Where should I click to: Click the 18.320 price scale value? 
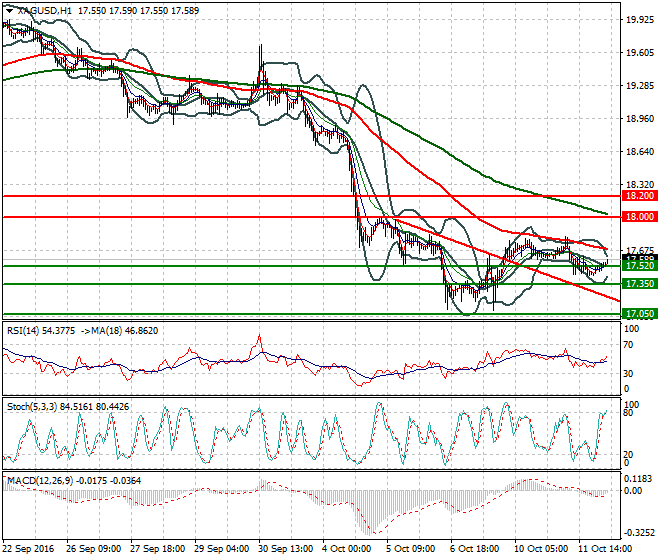(x=640, y=185)
